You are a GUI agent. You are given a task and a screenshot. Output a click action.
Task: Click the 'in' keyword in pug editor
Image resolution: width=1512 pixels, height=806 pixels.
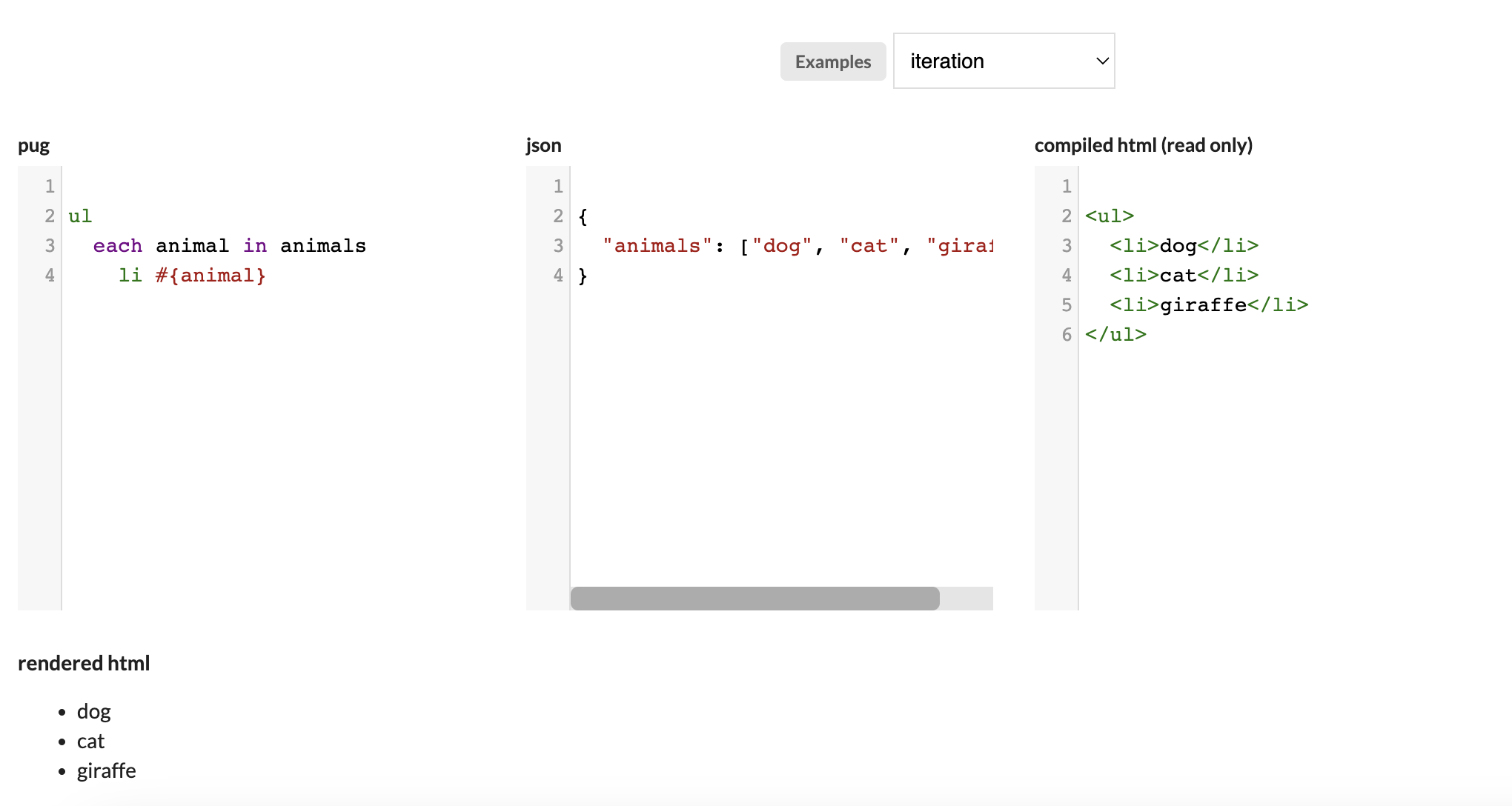(x=255, y=246)
